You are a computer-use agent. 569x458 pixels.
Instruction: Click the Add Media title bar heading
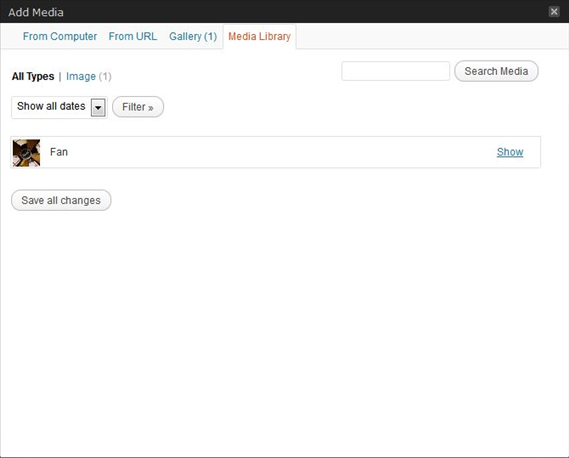point(36,12)
